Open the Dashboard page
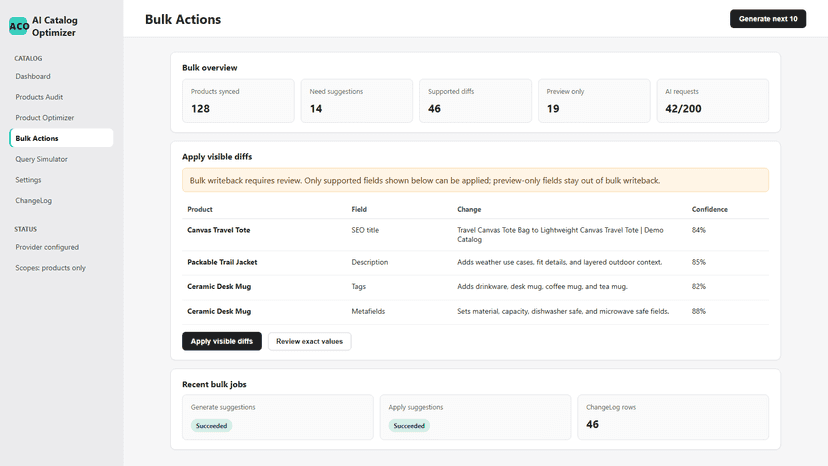Screen dimensions: 828x466 pos(33,76)
